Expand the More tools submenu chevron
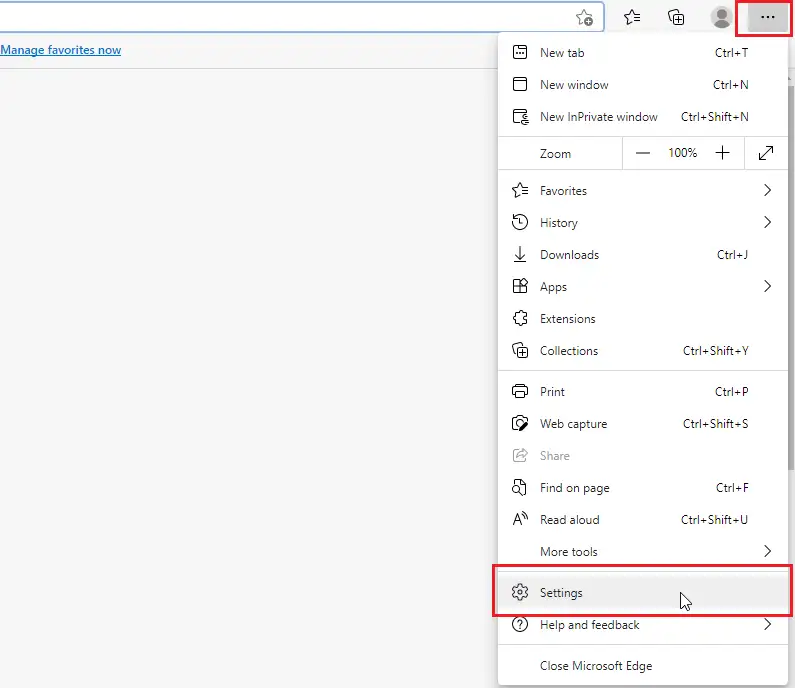The image size is (795, 688). [x=767, y=551]
